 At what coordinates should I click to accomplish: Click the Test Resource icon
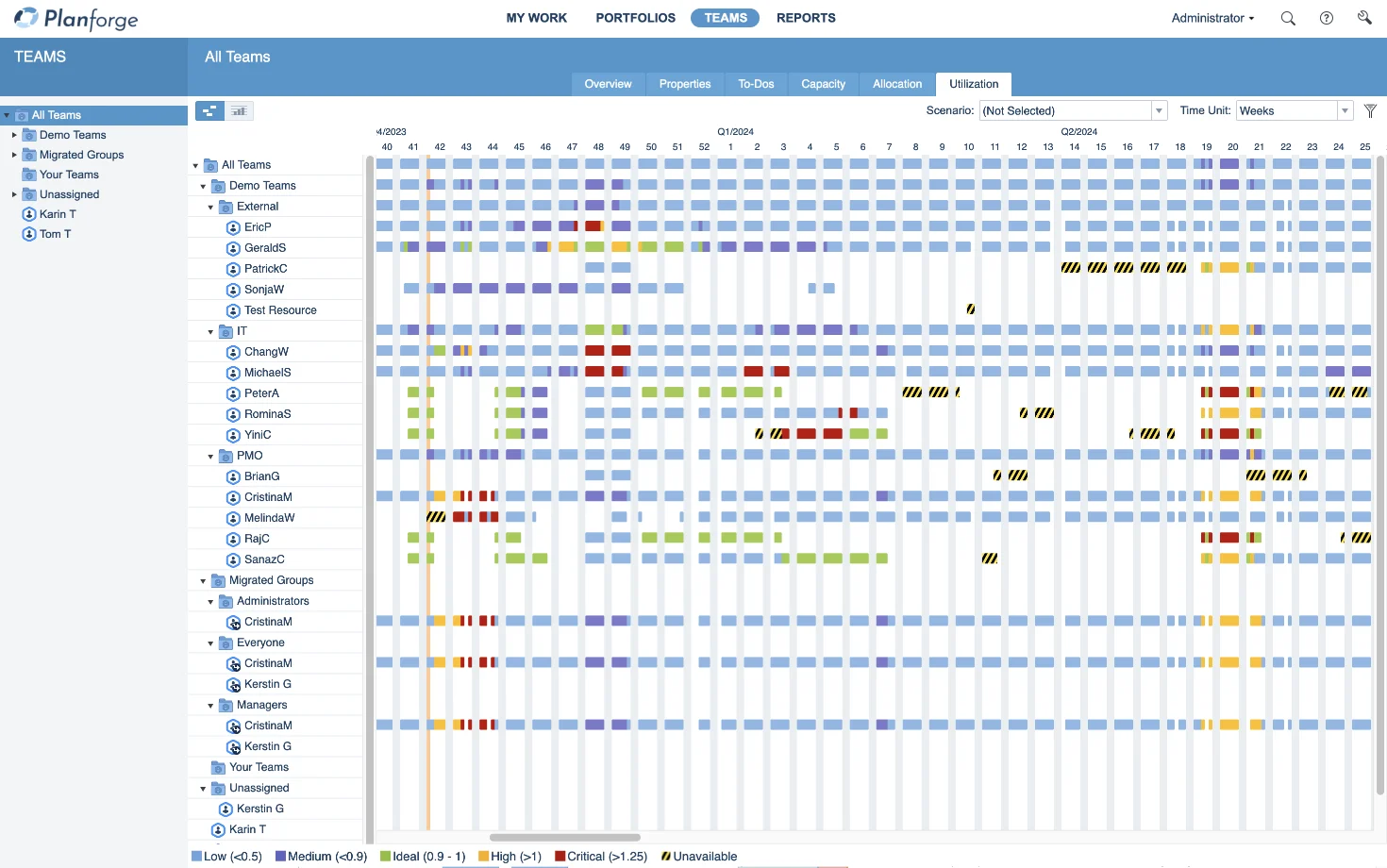coord(233,310)
